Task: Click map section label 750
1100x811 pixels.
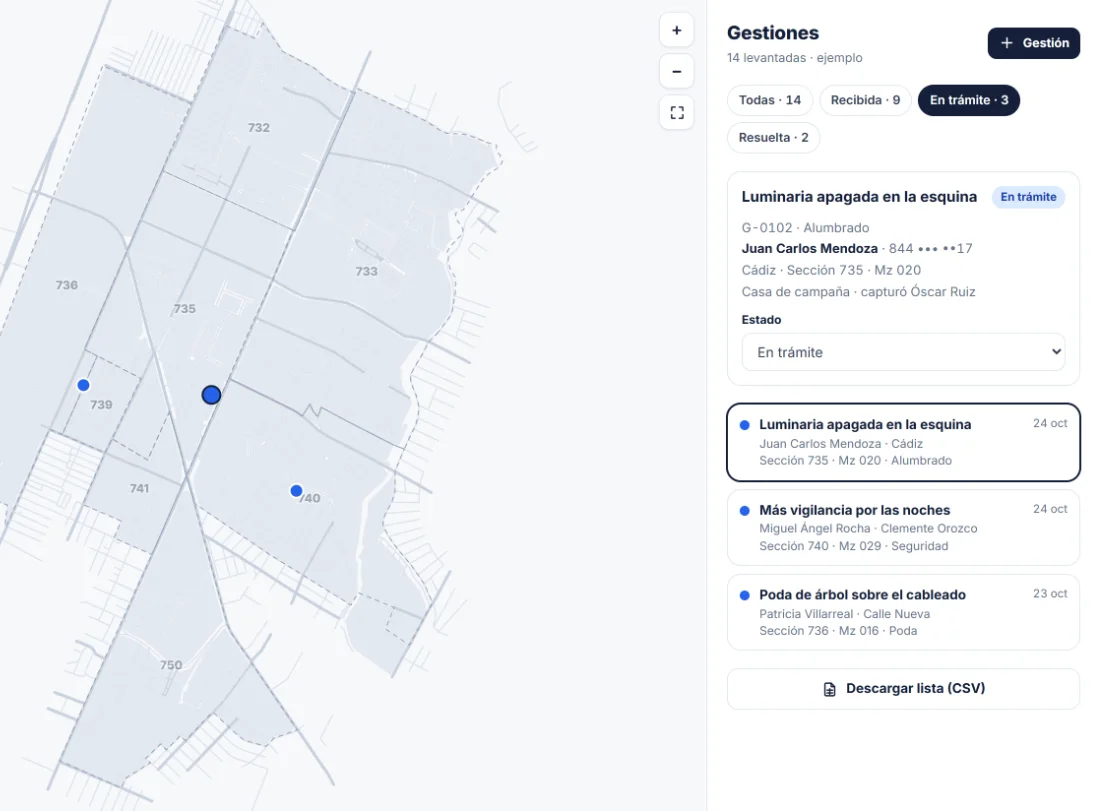Action: pyautogui.click(x=170, y=665)
